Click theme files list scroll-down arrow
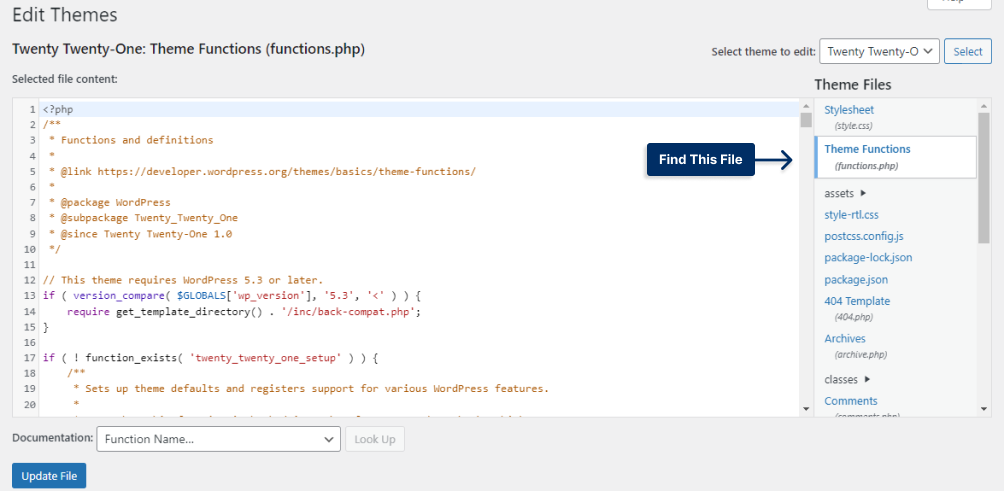Image resolution: width=1004 pixels, height=491 pixels. pos(984,408)
